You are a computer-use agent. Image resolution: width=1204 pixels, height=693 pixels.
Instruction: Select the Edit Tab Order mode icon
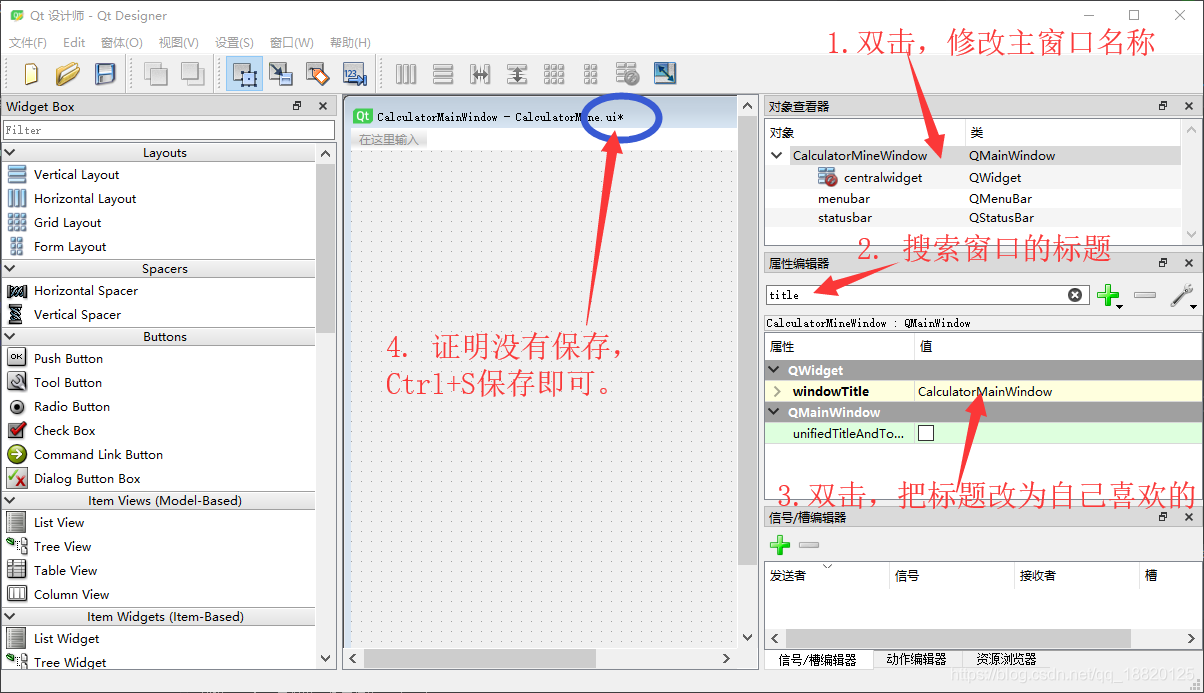(353, 73)
